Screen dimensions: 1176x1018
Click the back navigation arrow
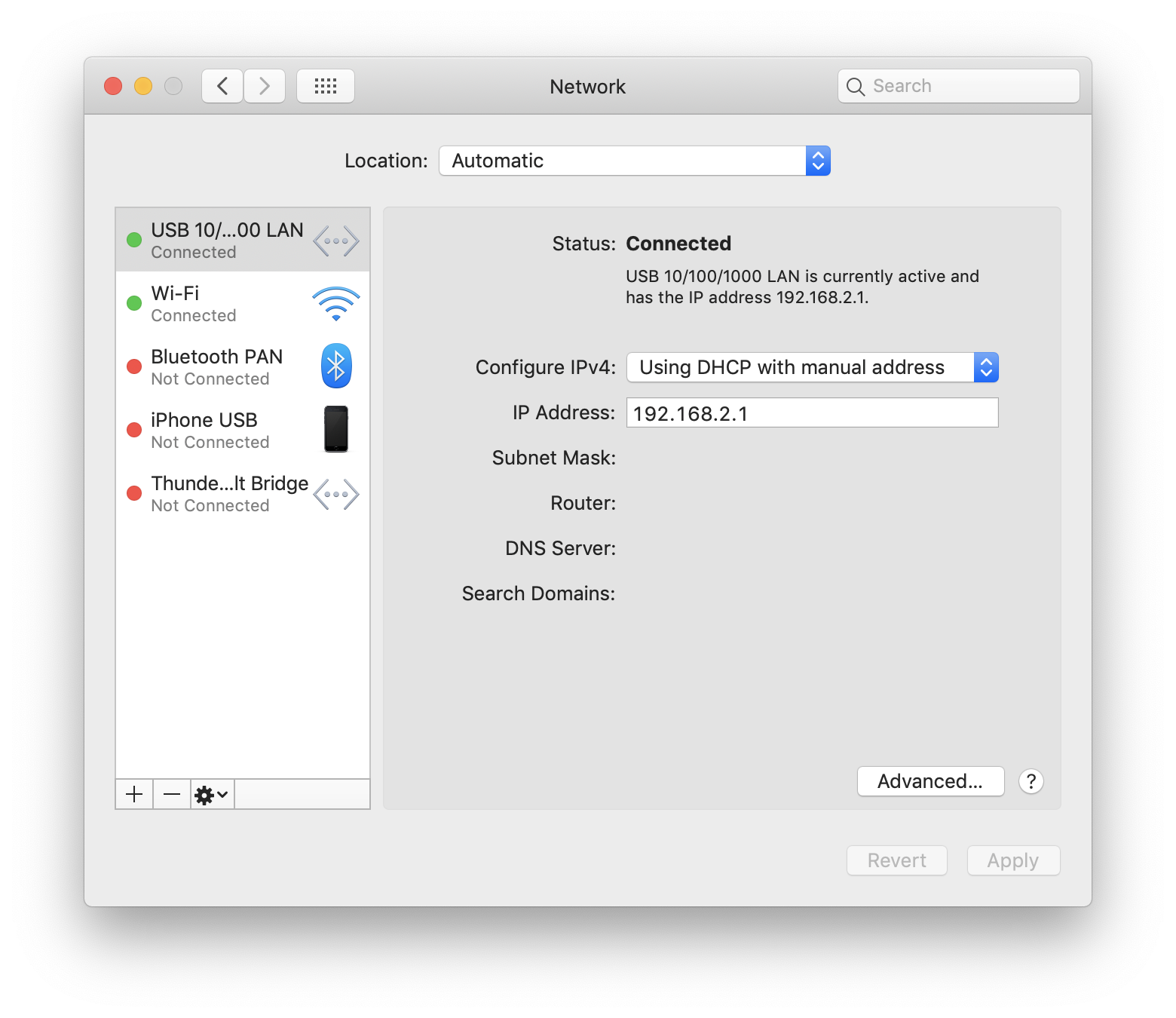pyautogui.click(x=222, y=86)
